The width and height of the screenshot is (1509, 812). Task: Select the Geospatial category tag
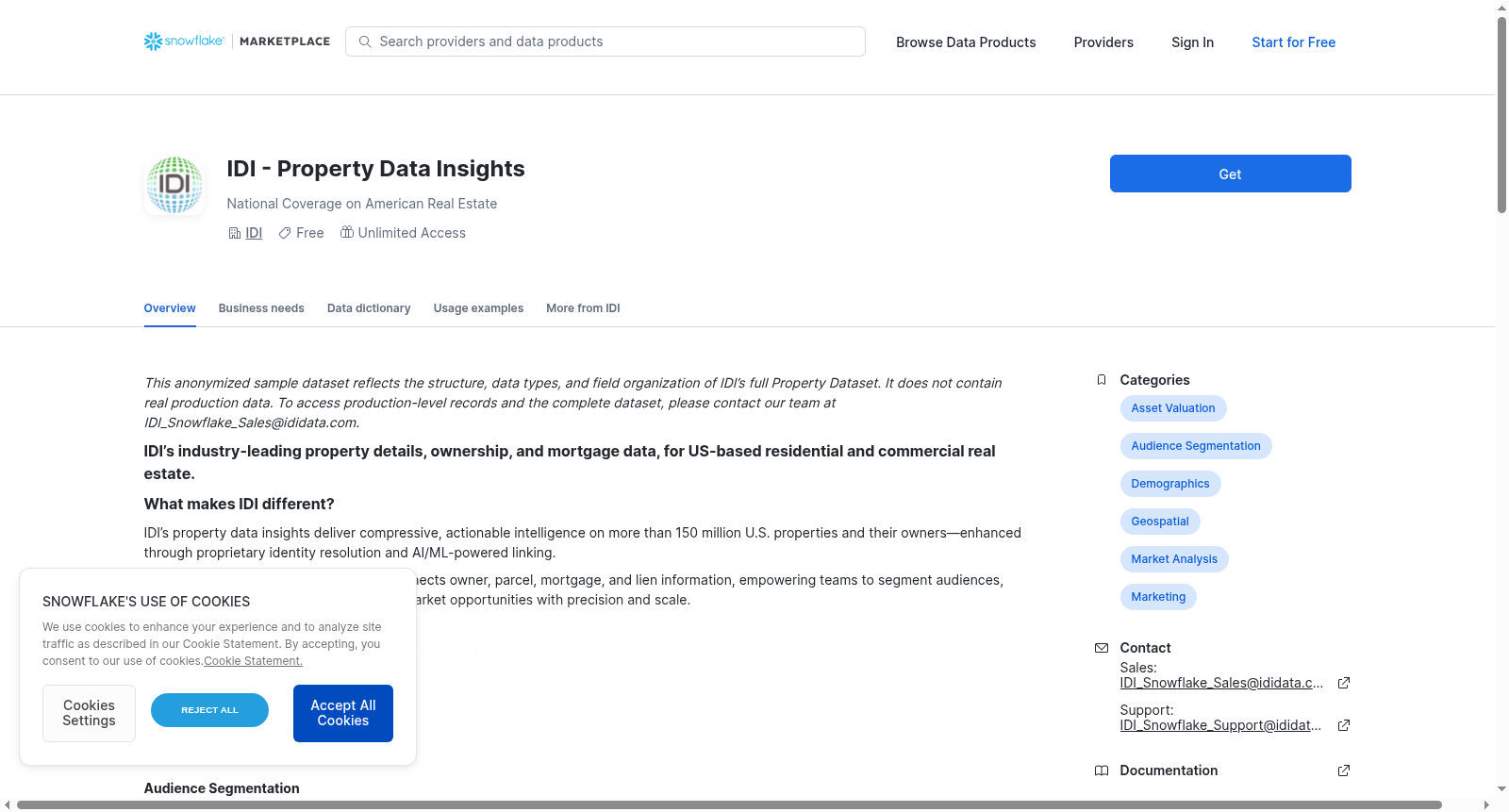[1160, 522]
